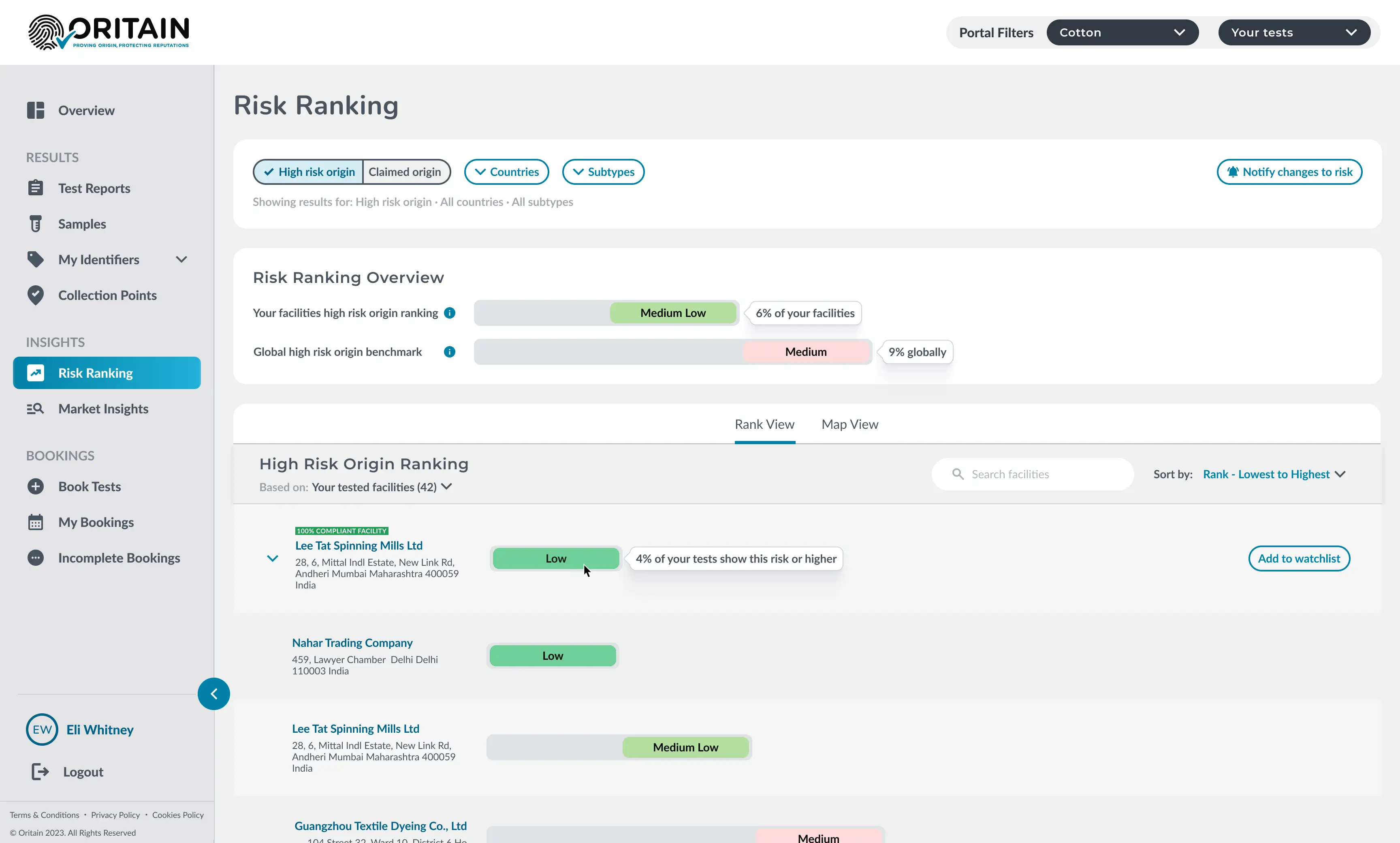This screenshot has height=843, width=1400.
Task: Click the My Bookings calendar icon
Action: click(x=35, y=522)
